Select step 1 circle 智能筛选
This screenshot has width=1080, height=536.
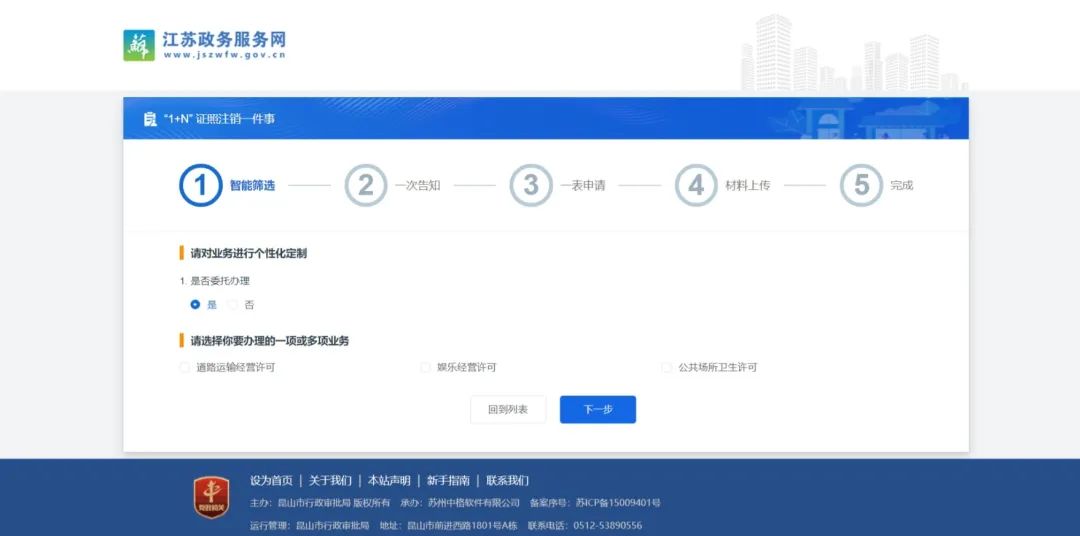(x=200, y=185)
